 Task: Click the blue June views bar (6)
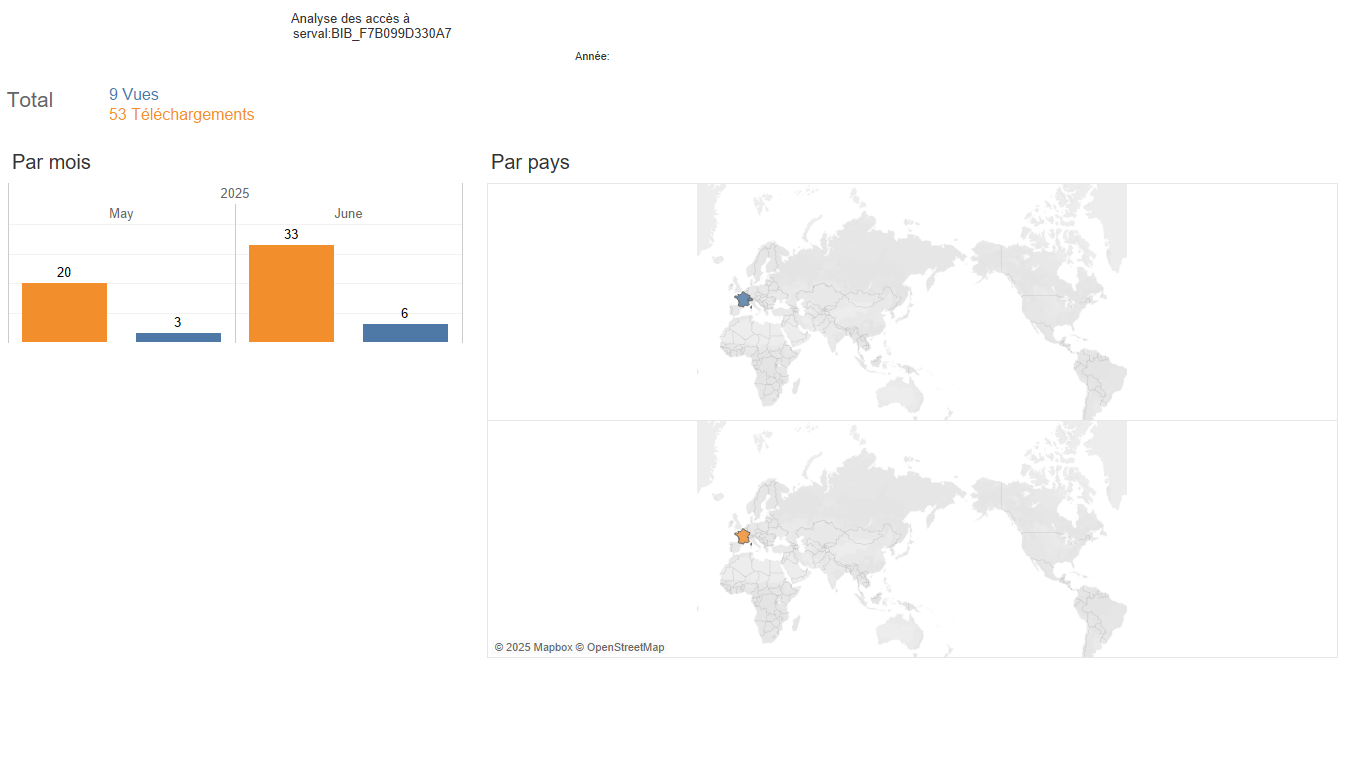coord(405,333)
